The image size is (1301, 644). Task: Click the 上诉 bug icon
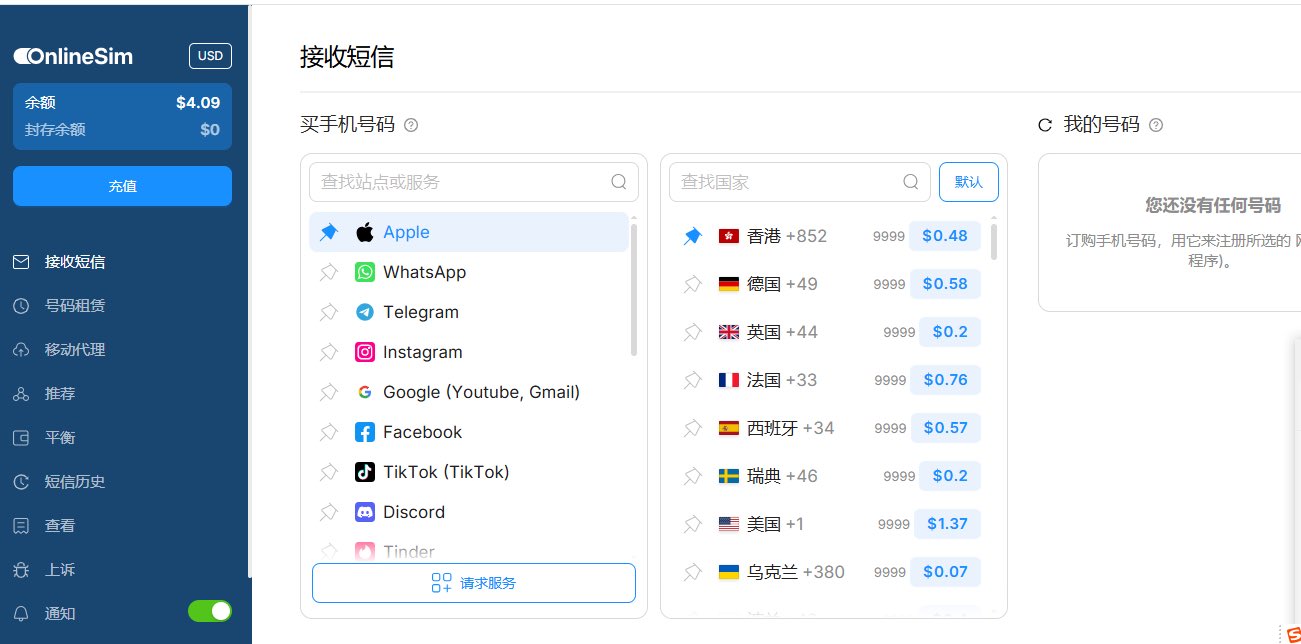coord(21,570)
